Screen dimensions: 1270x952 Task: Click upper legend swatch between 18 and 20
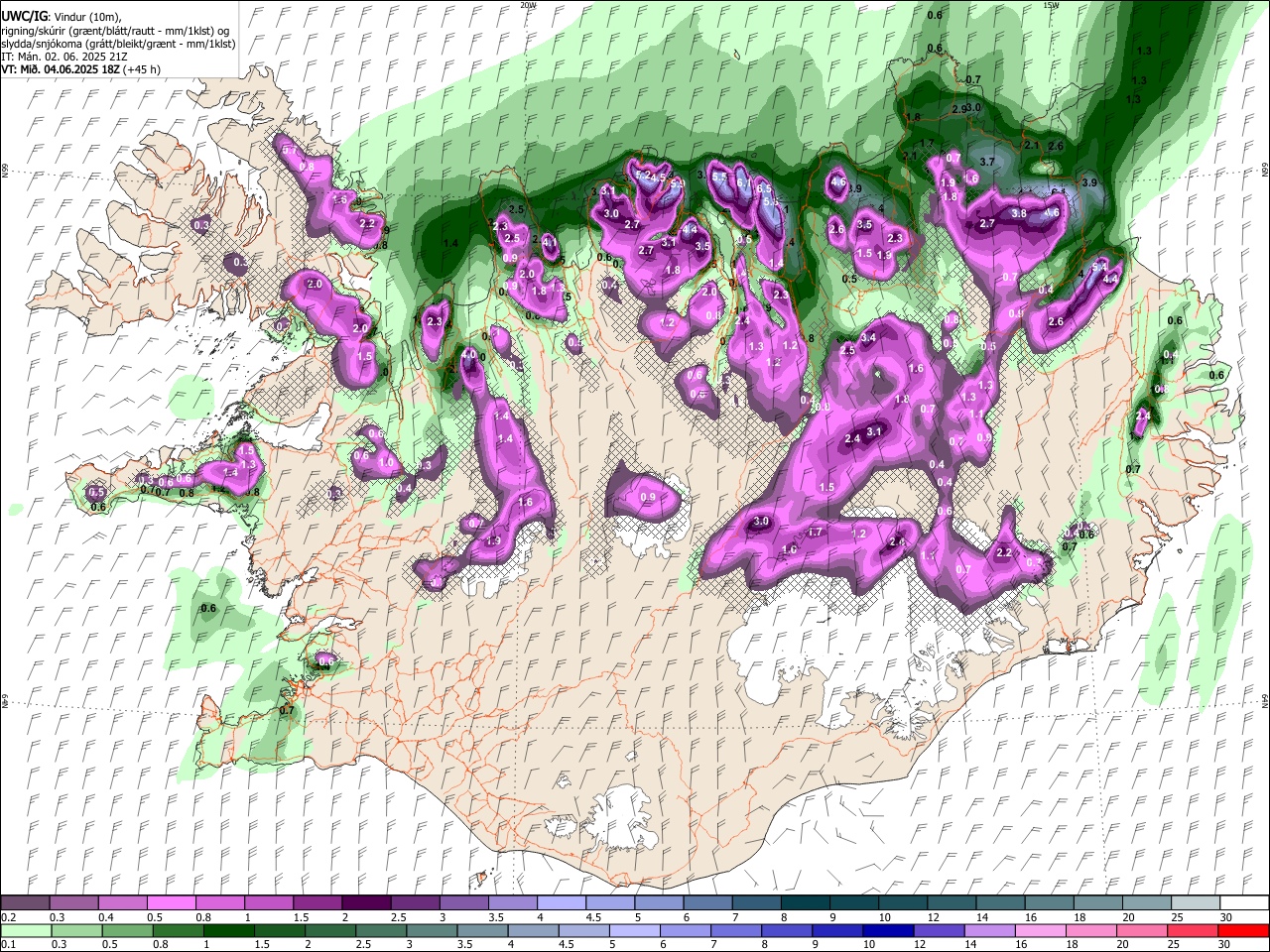click(x=1097, y=903)
